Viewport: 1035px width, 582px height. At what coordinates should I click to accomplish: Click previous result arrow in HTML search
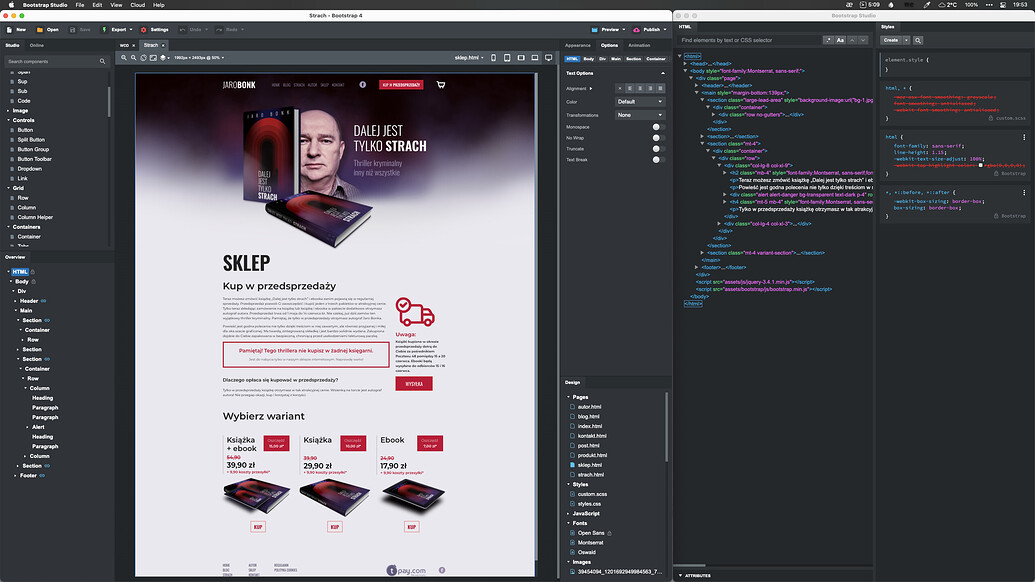click(x=852, y=40)
